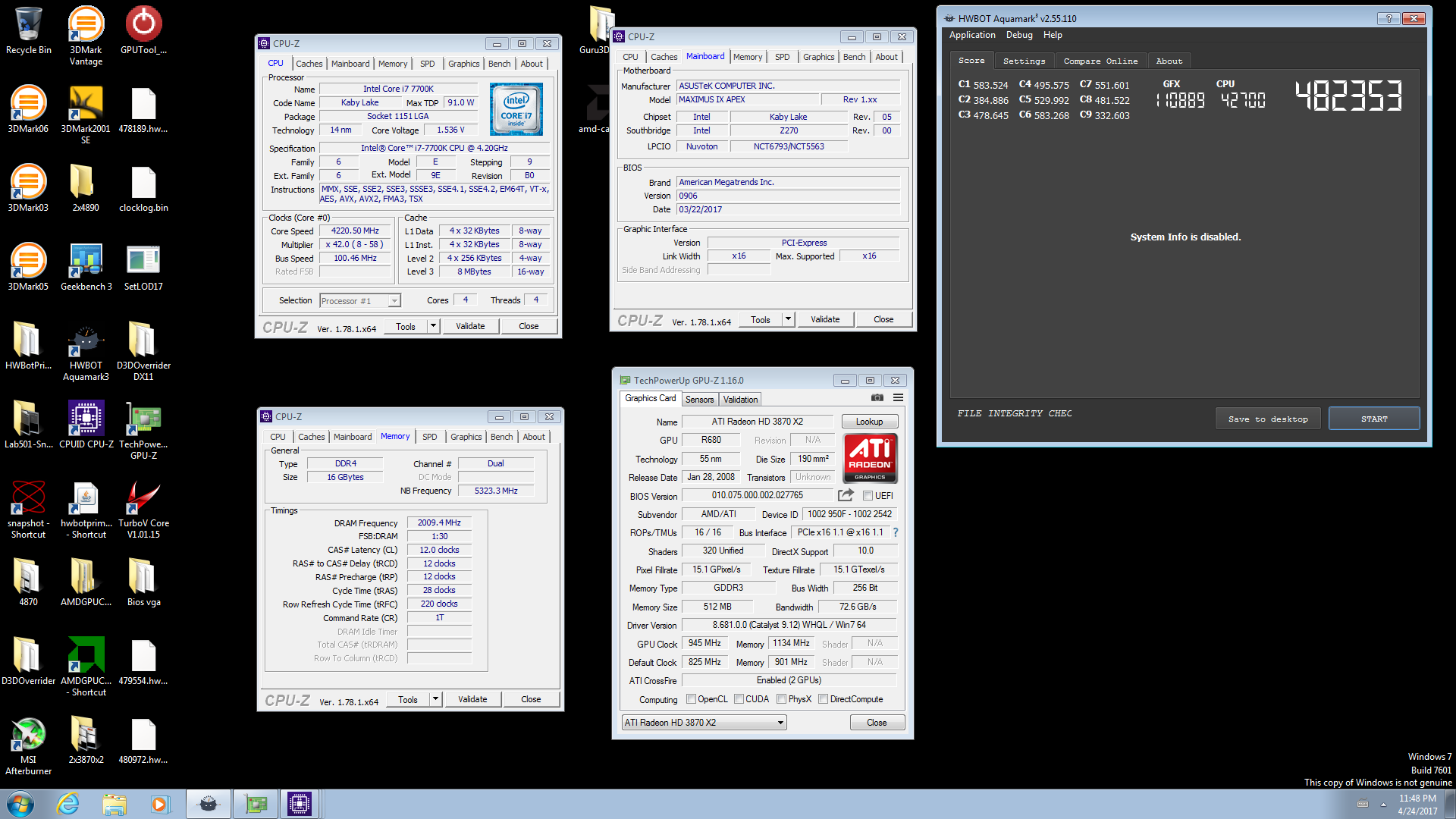This screenshot has height=819, width=1456.
Task: Open the Compare Online tab in Aquamark
Action: [1100, 61]
